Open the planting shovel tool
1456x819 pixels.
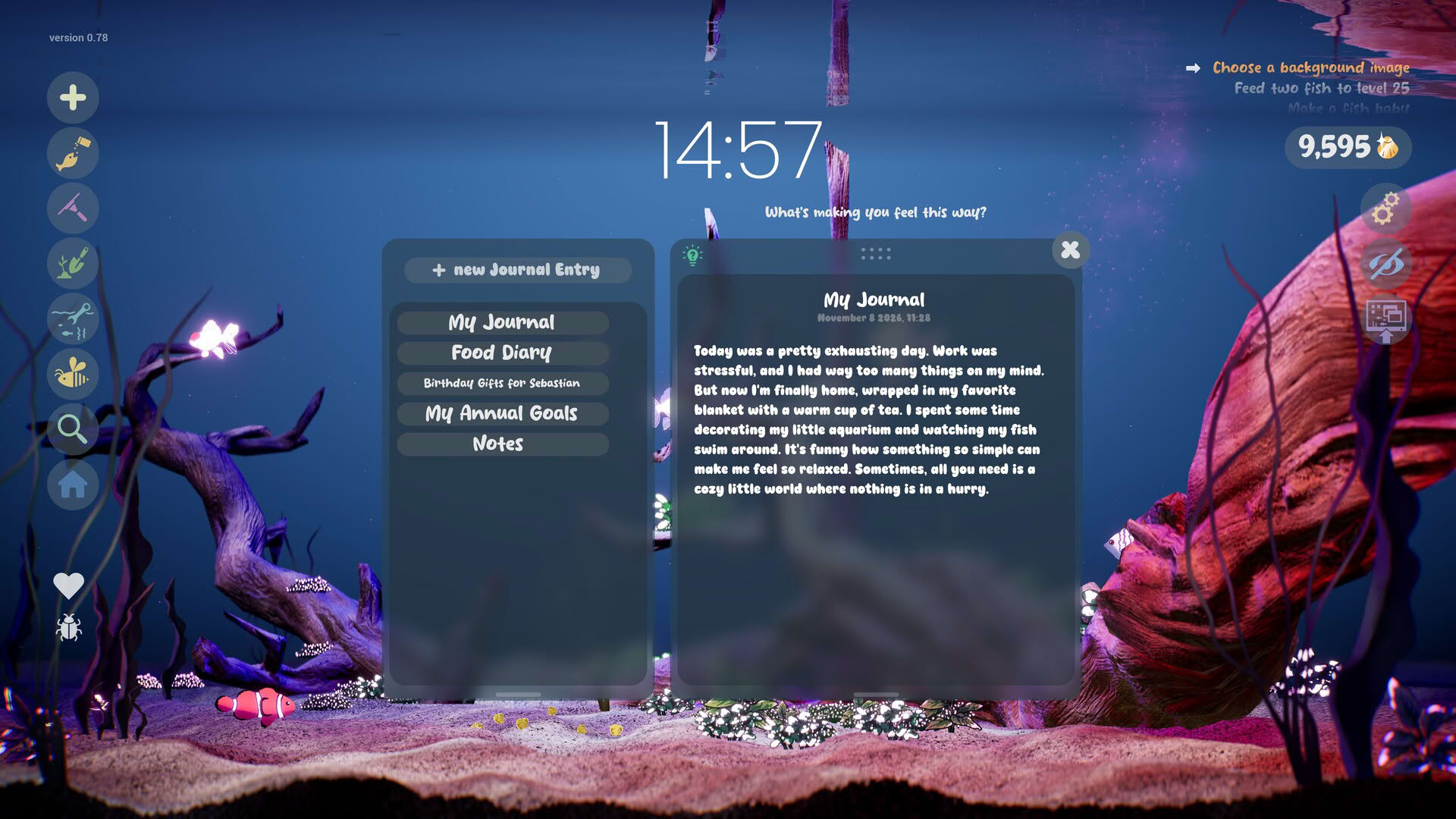coord(73,263)
